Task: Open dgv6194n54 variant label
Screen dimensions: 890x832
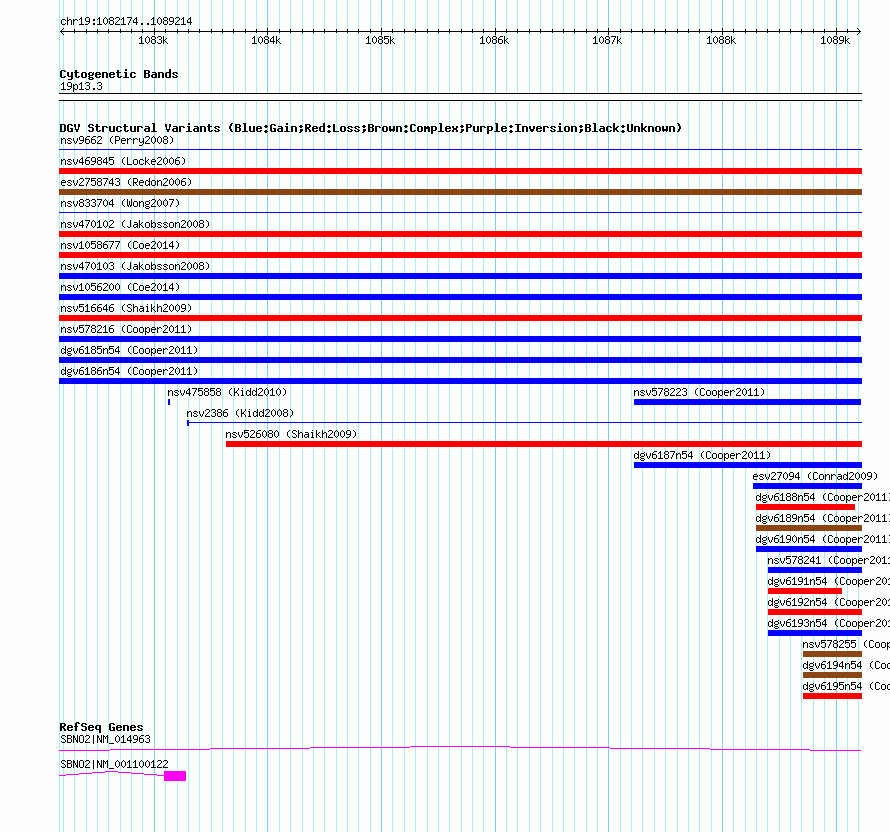Action: click(846, 665)
